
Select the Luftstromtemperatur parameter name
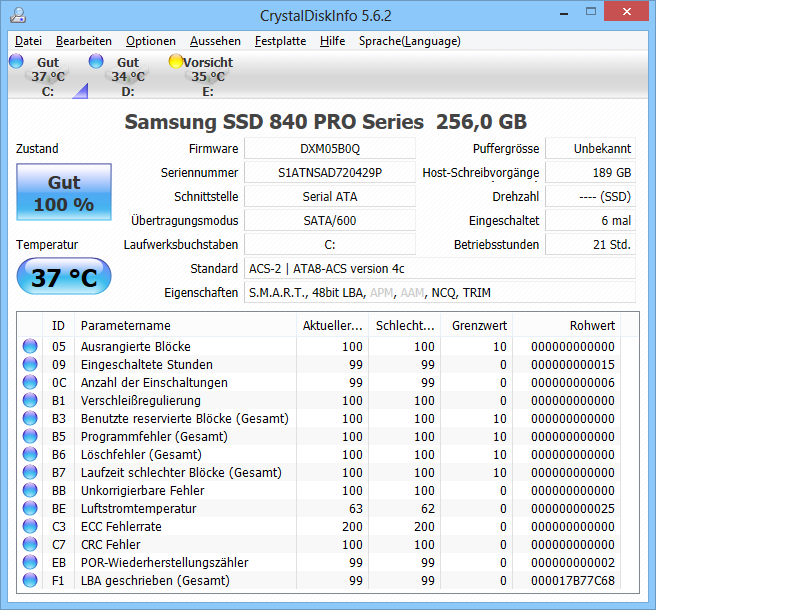point(138,509)
